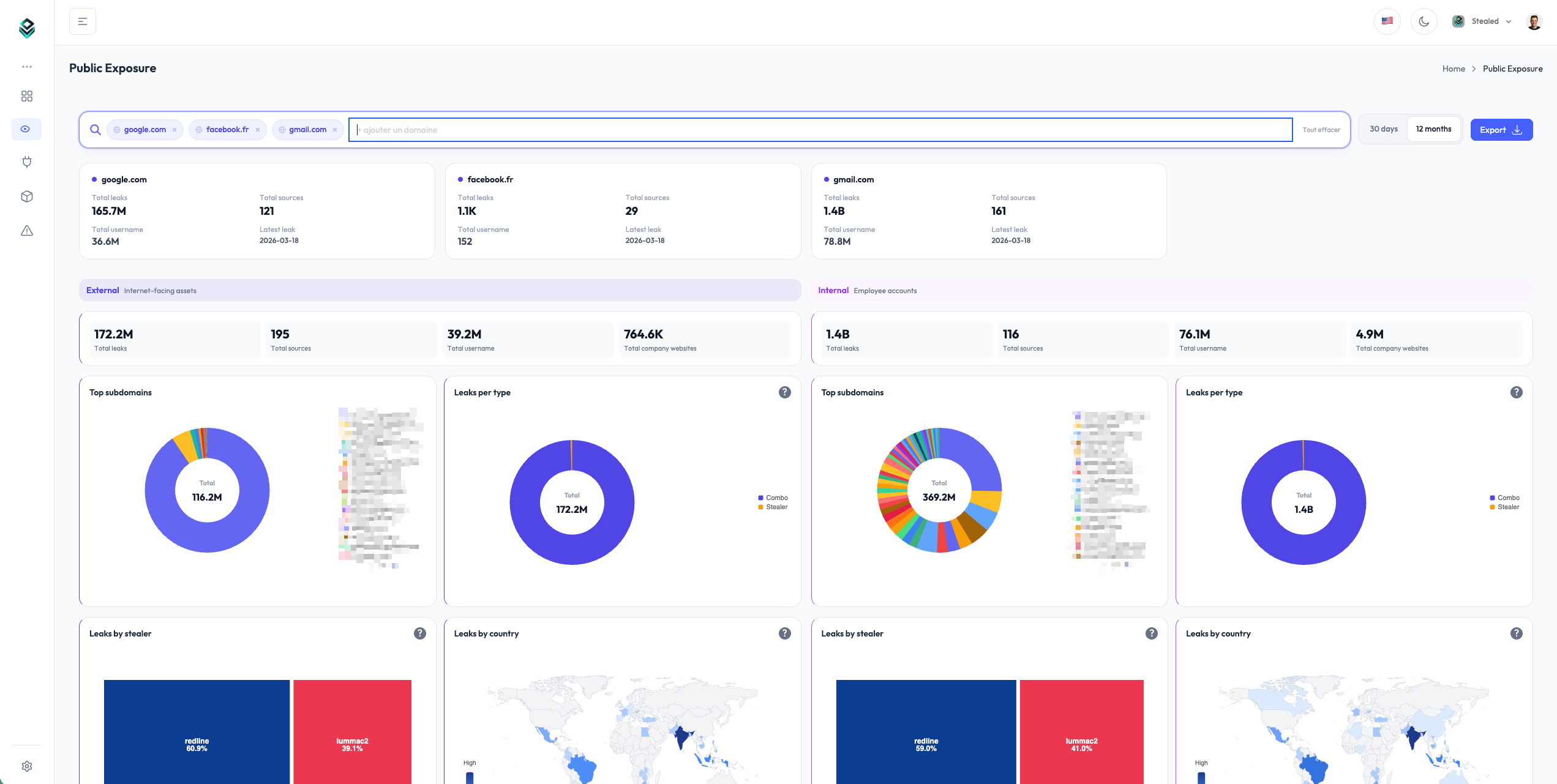Click the three-dots sidebar icon

pos(27,67)
